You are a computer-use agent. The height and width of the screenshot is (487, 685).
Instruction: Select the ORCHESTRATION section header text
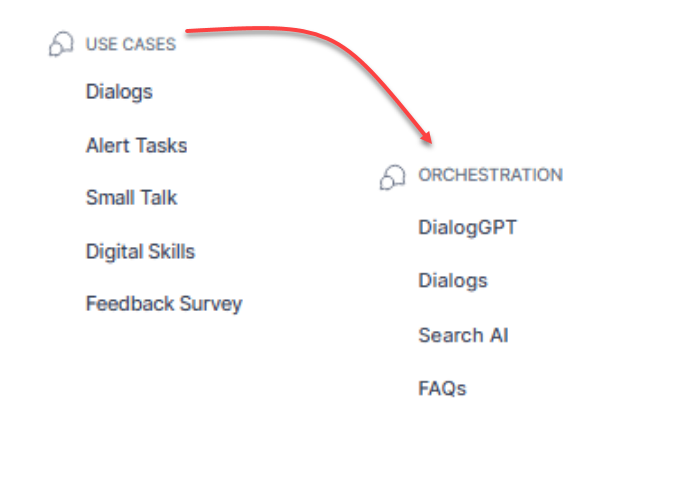pos(490,175)
